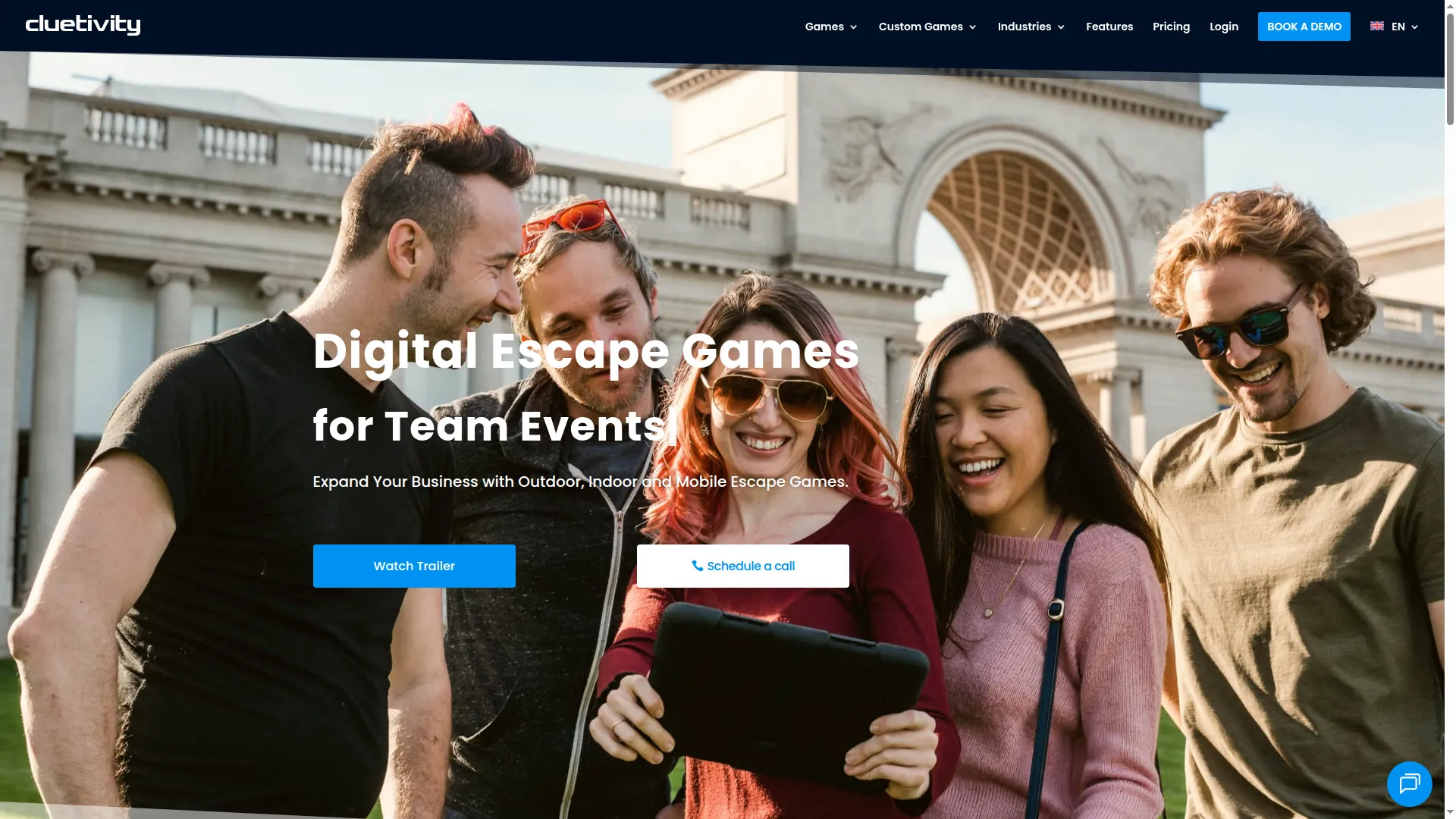Open the Games menu
1456x819 pixels.
[824, 27]
